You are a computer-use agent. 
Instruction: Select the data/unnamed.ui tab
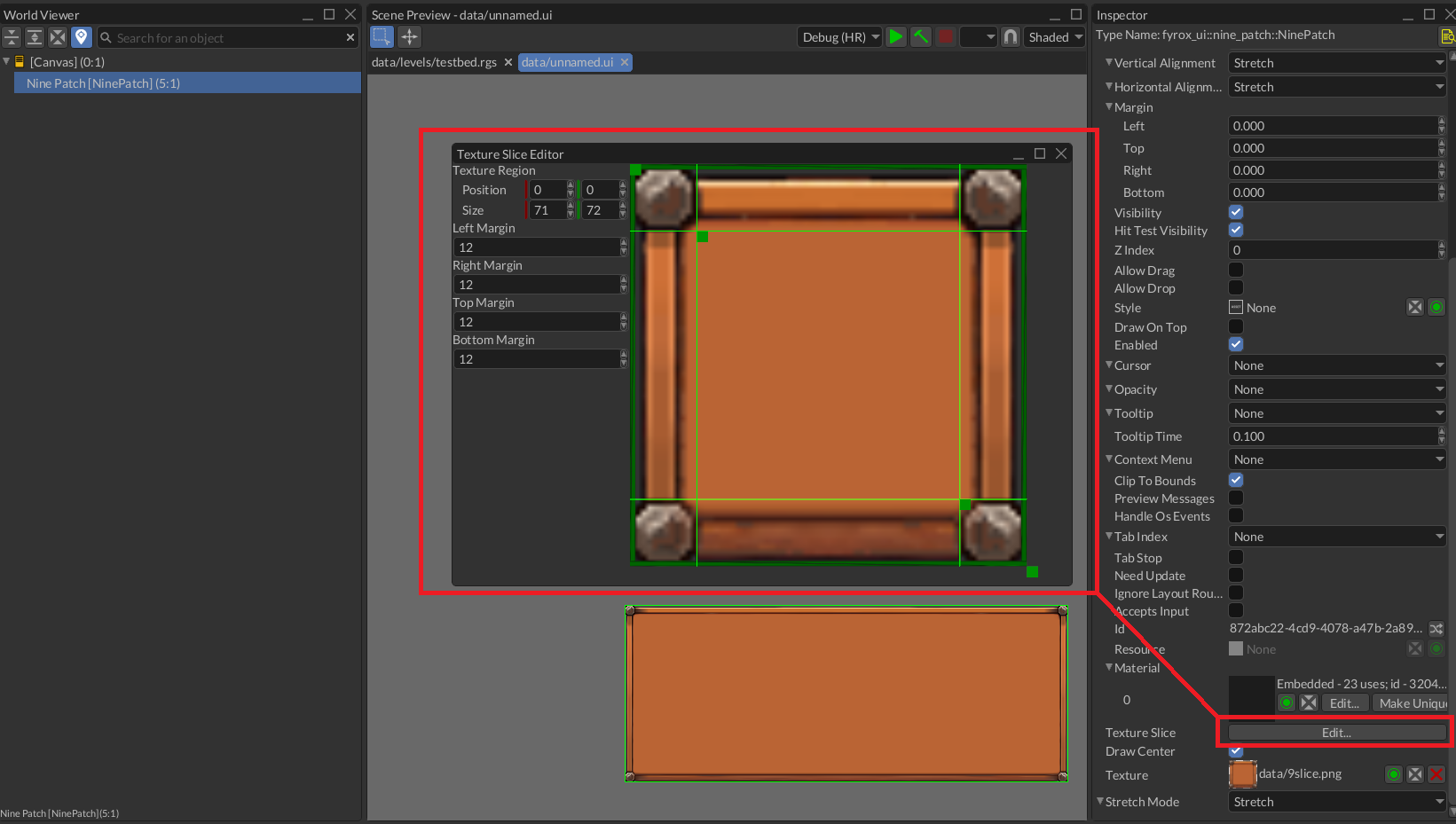click(568, 62)
